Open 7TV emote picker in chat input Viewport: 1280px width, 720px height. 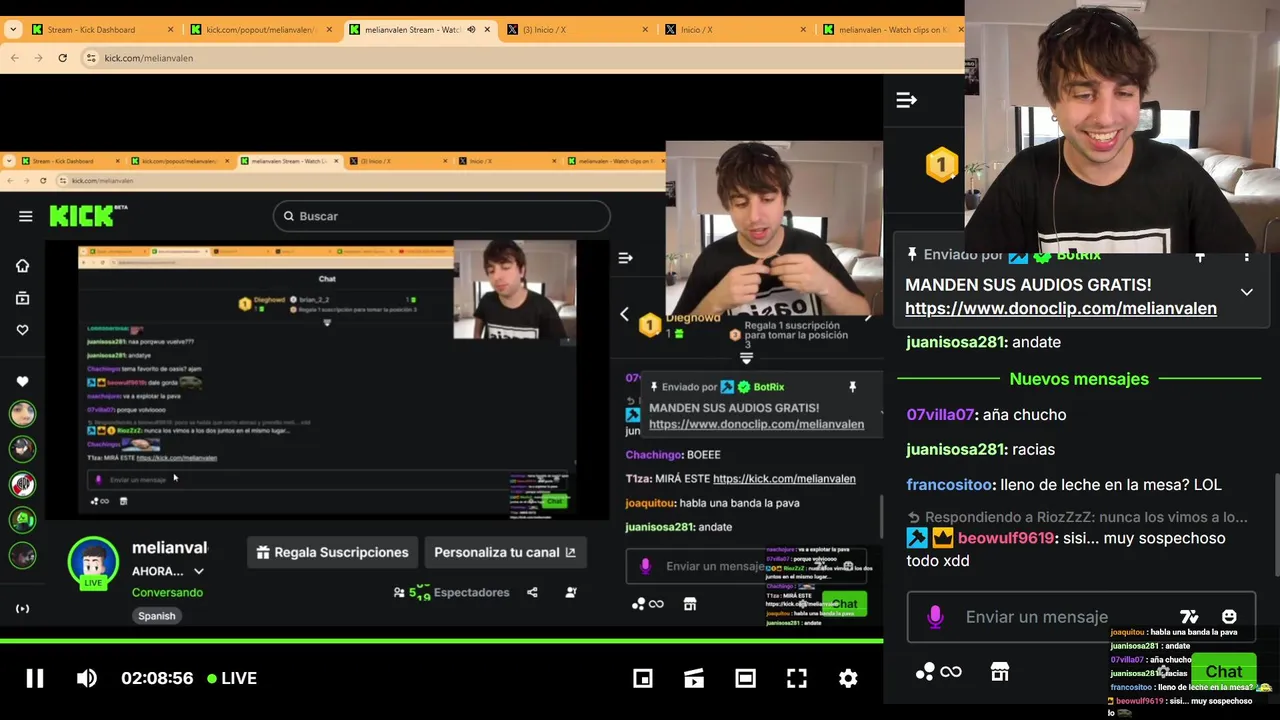click(1189, 617)
